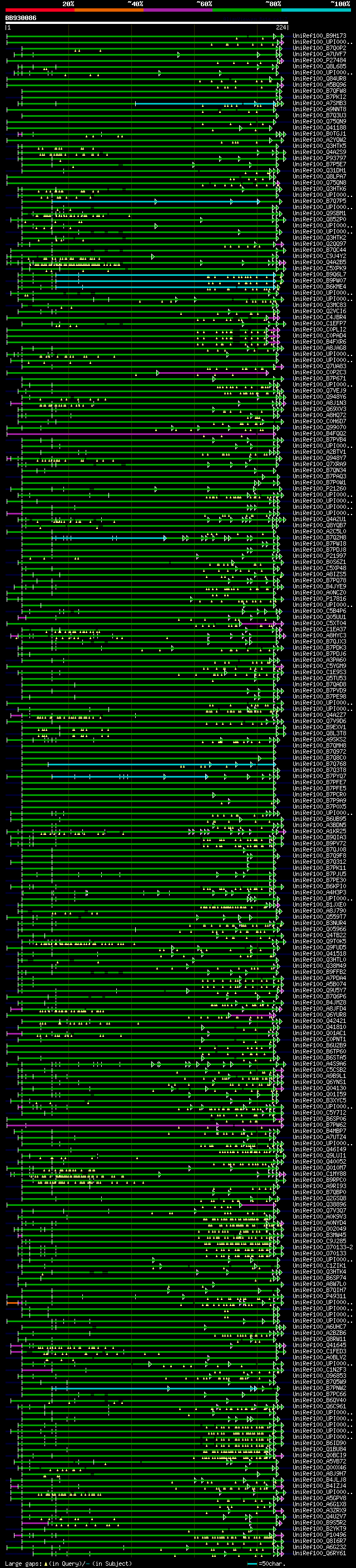Select hit UniRef100_B9EXV1
The height and width of the screenshot is (1568, 356).
(319, 728)
